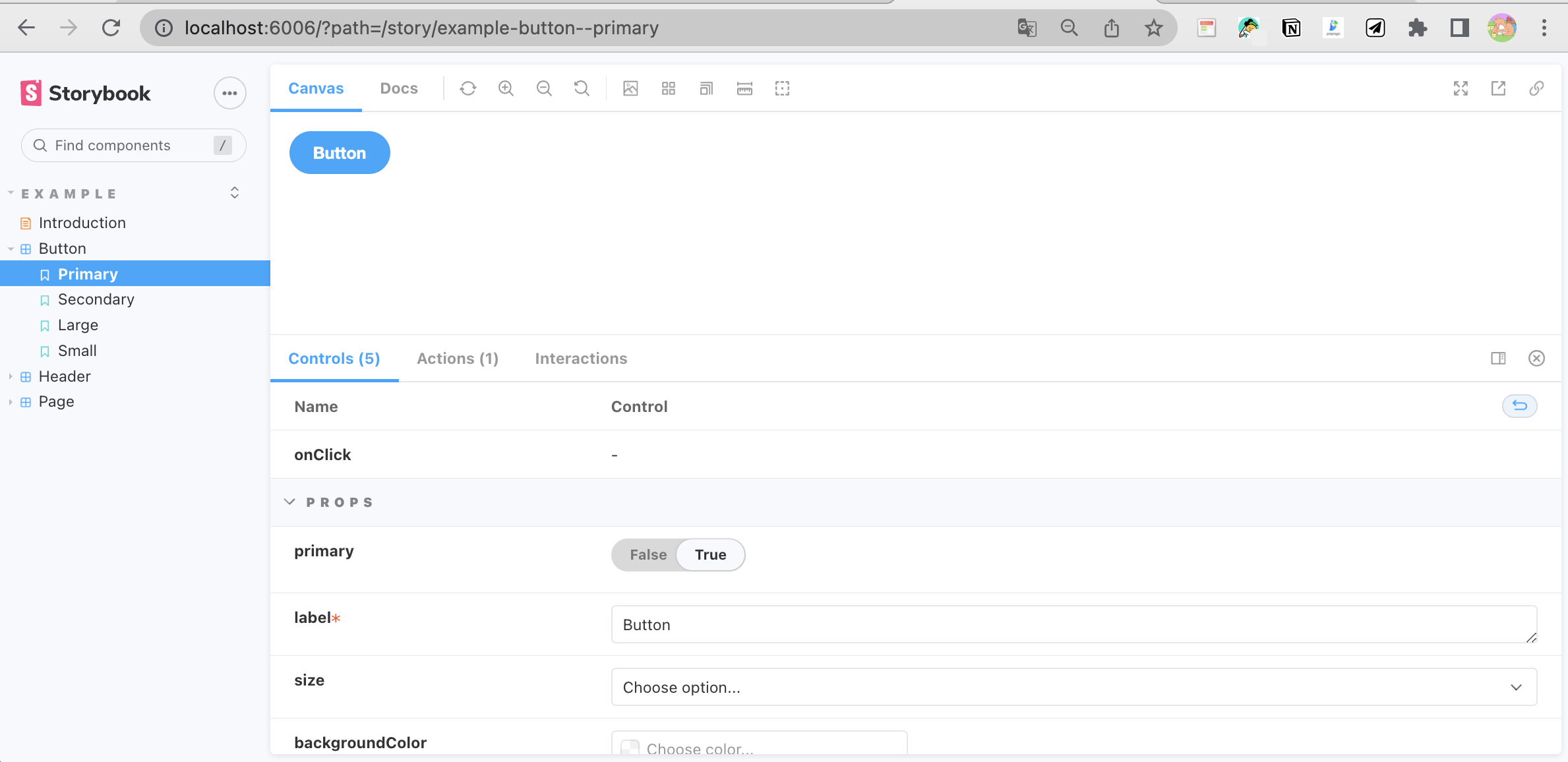Switch to the Docs tab
The height and width of the screenshot is (762, 1568).
pos(399,88)
